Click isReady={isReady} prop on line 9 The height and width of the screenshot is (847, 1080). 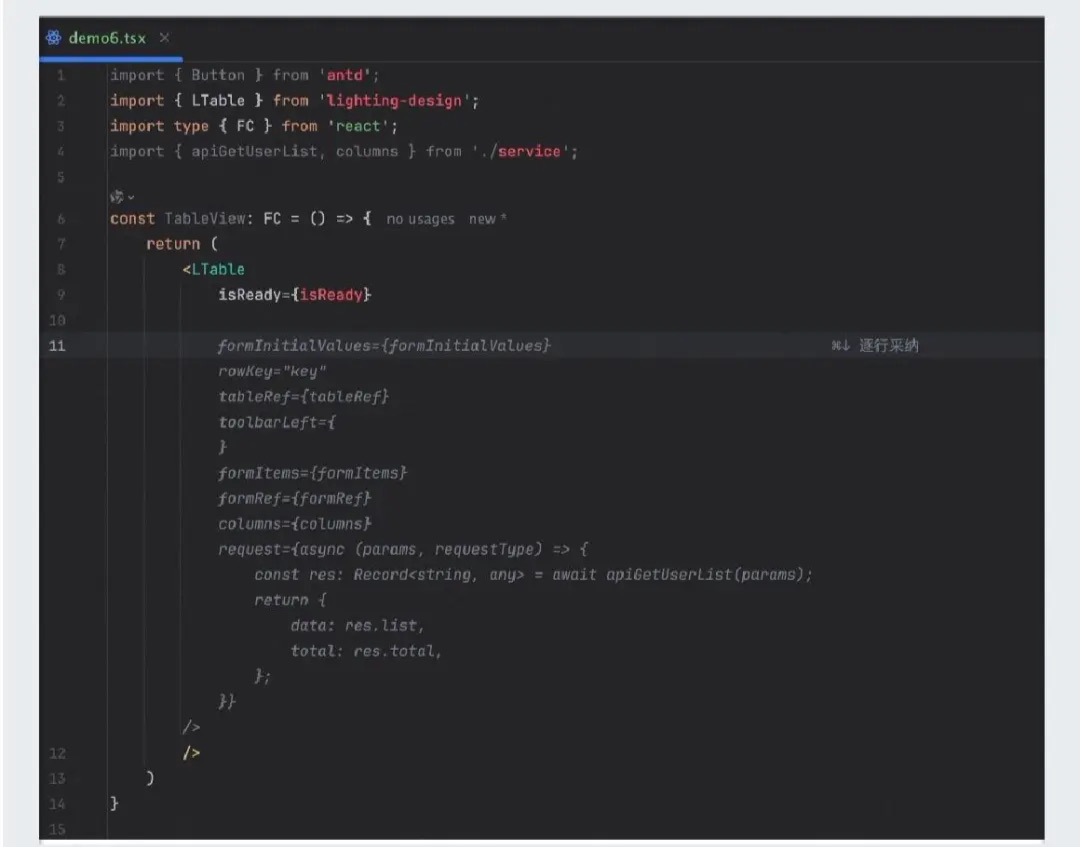click(x=295, y=295)
